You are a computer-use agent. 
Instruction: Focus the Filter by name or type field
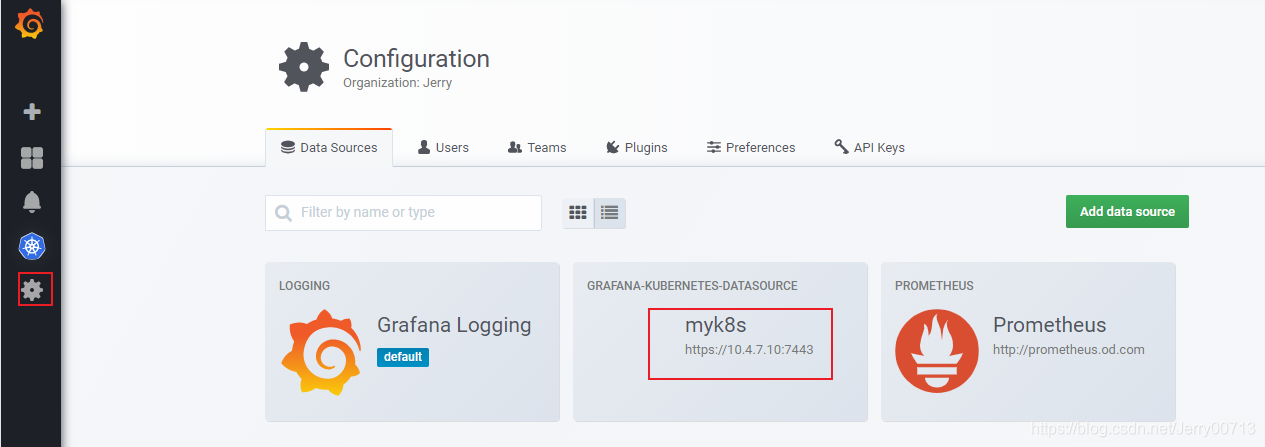(403, 212)
